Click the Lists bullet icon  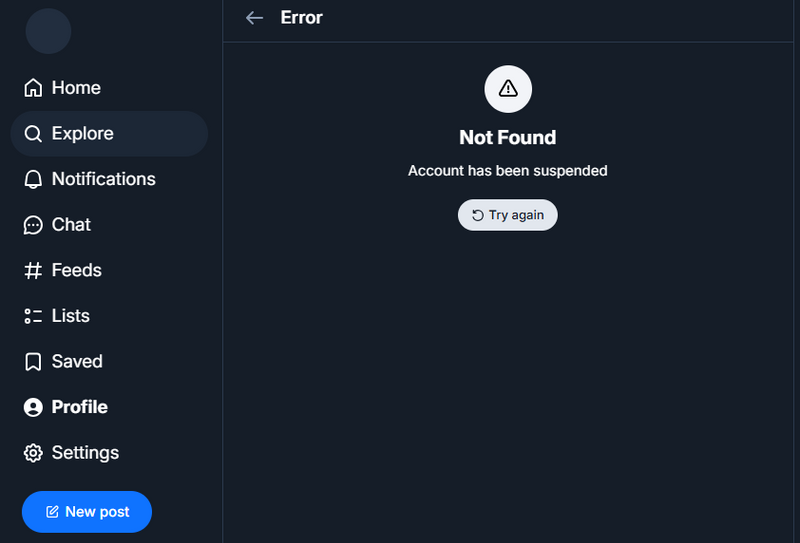coord(33,316)
